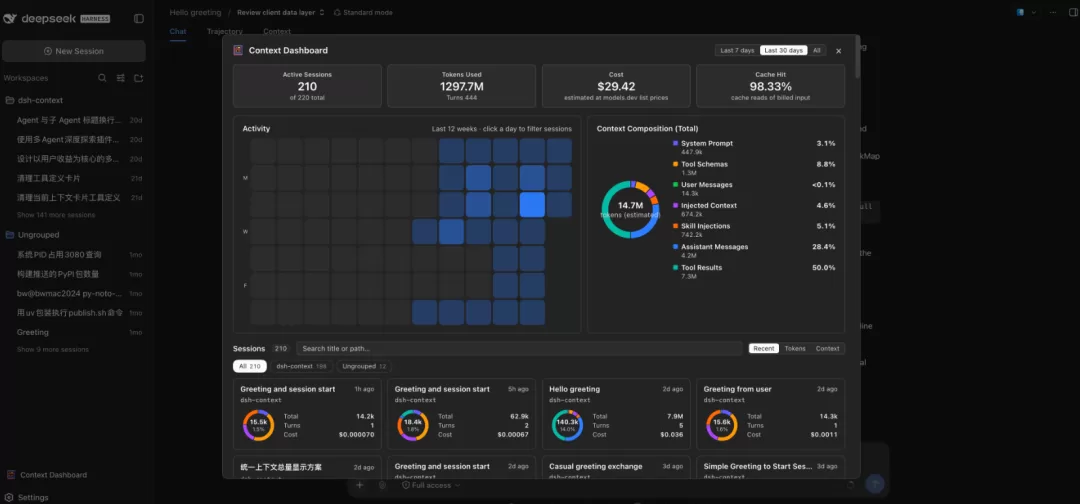The width and height of the screenshot is (1080, 504).
Task: Sort sessions by Tokens
Action: [795, 348]
